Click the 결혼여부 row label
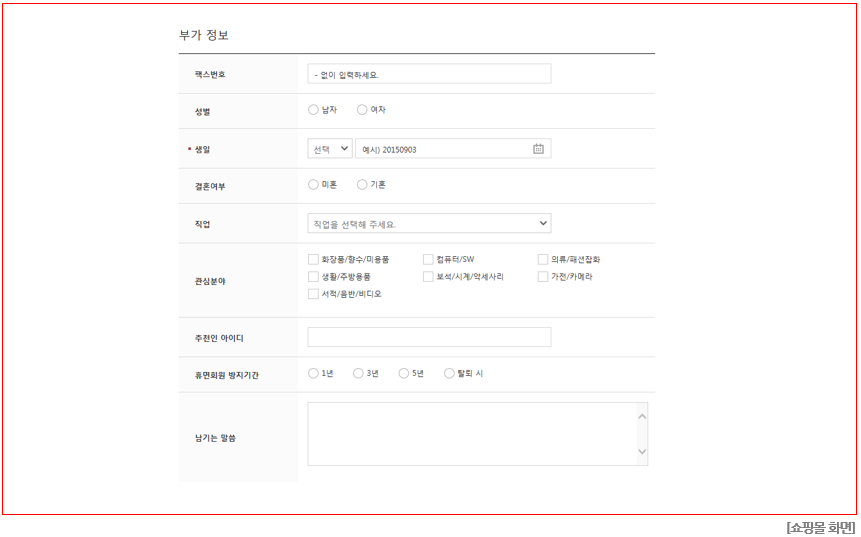The height and width of the screenshot is (537, 861). coord(210,187)
